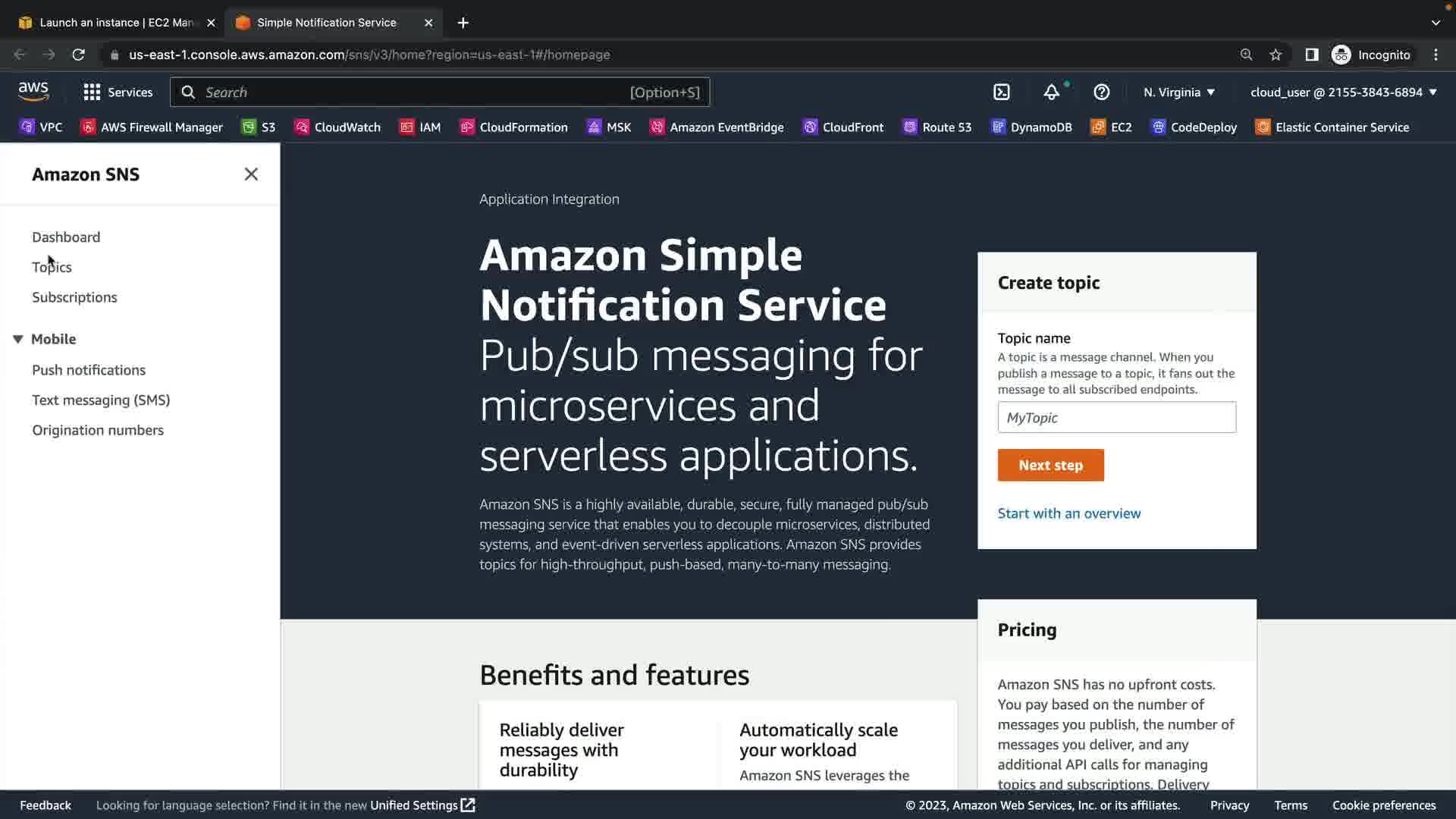Open Subscriptions in the sidebar

(74, 297)
